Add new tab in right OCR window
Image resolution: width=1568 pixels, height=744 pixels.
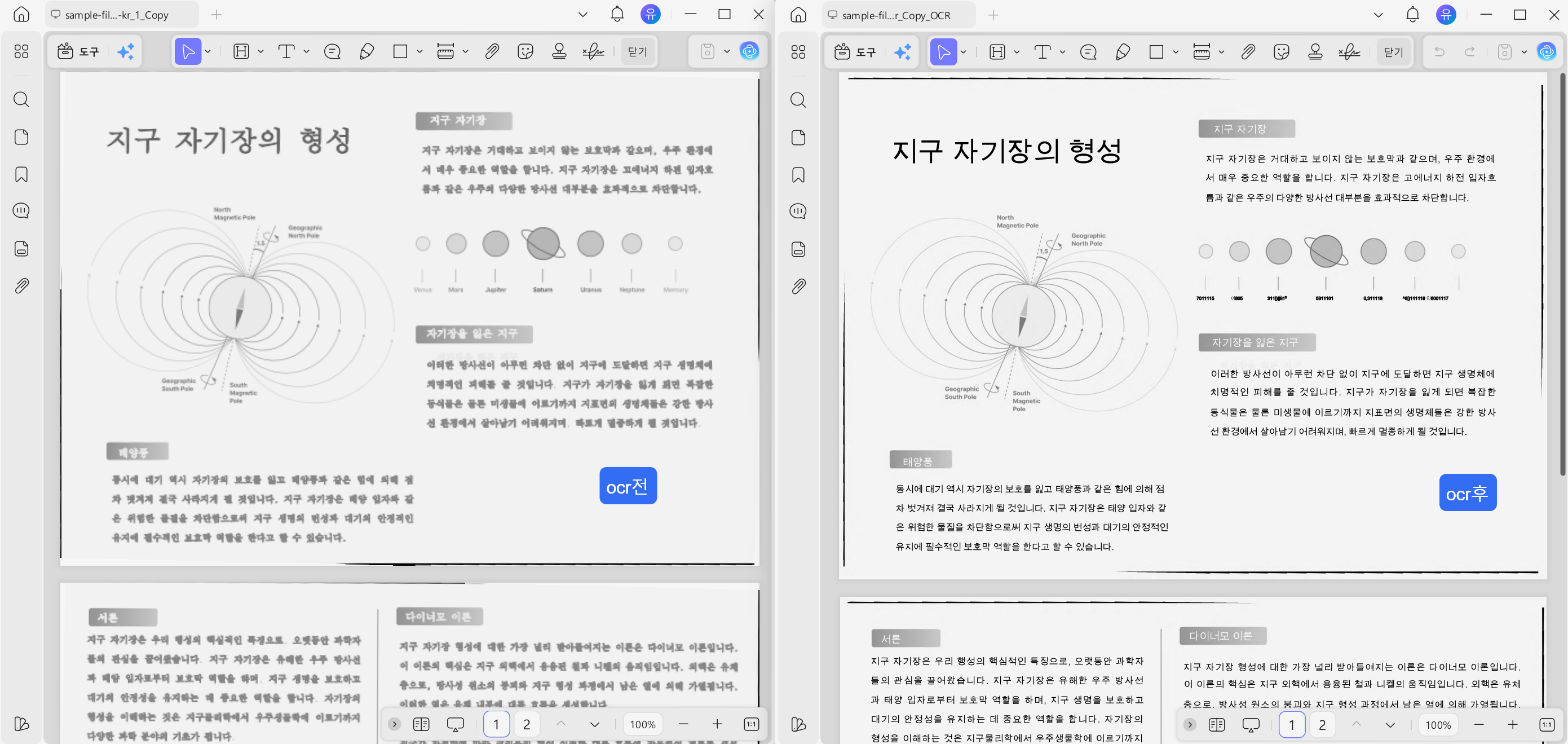993,15
